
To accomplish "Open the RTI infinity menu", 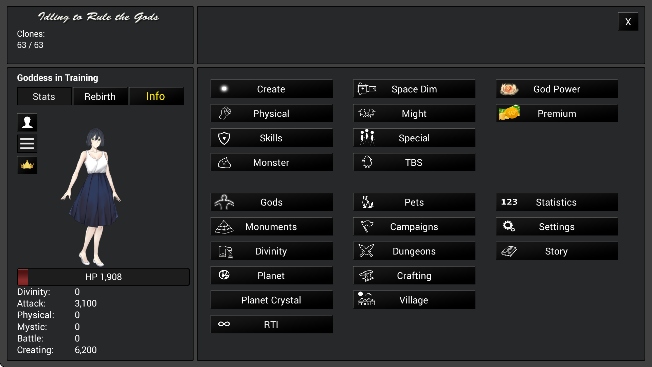I will click(272, 324).
